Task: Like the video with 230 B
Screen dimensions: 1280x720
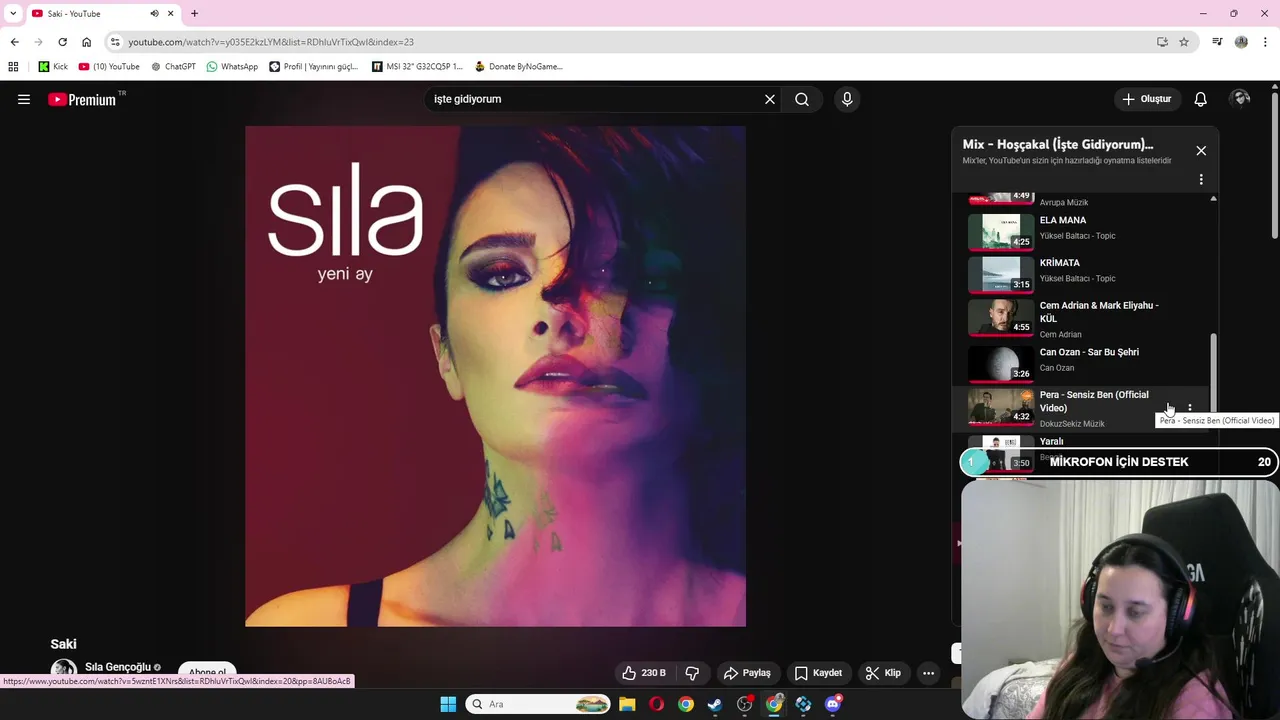Action: 643,673
